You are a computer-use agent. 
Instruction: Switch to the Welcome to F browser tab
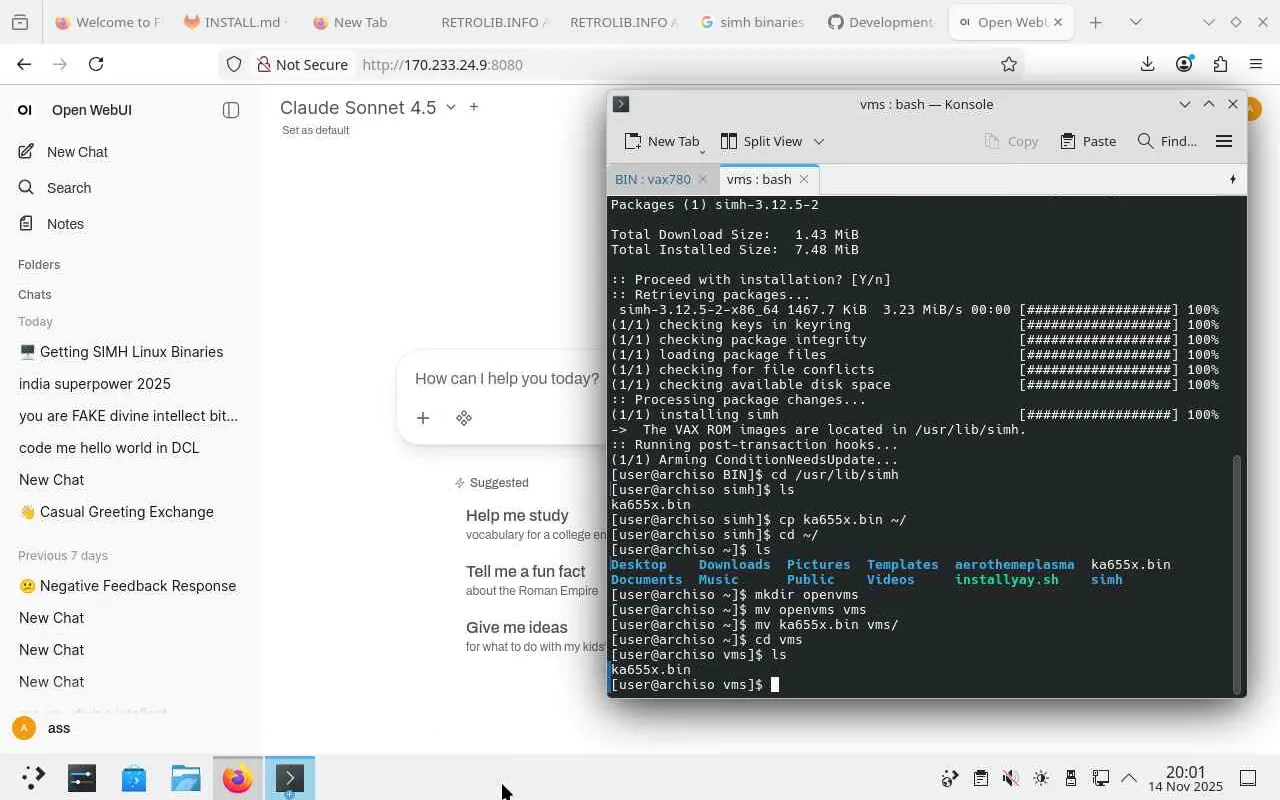pos(108,22)
